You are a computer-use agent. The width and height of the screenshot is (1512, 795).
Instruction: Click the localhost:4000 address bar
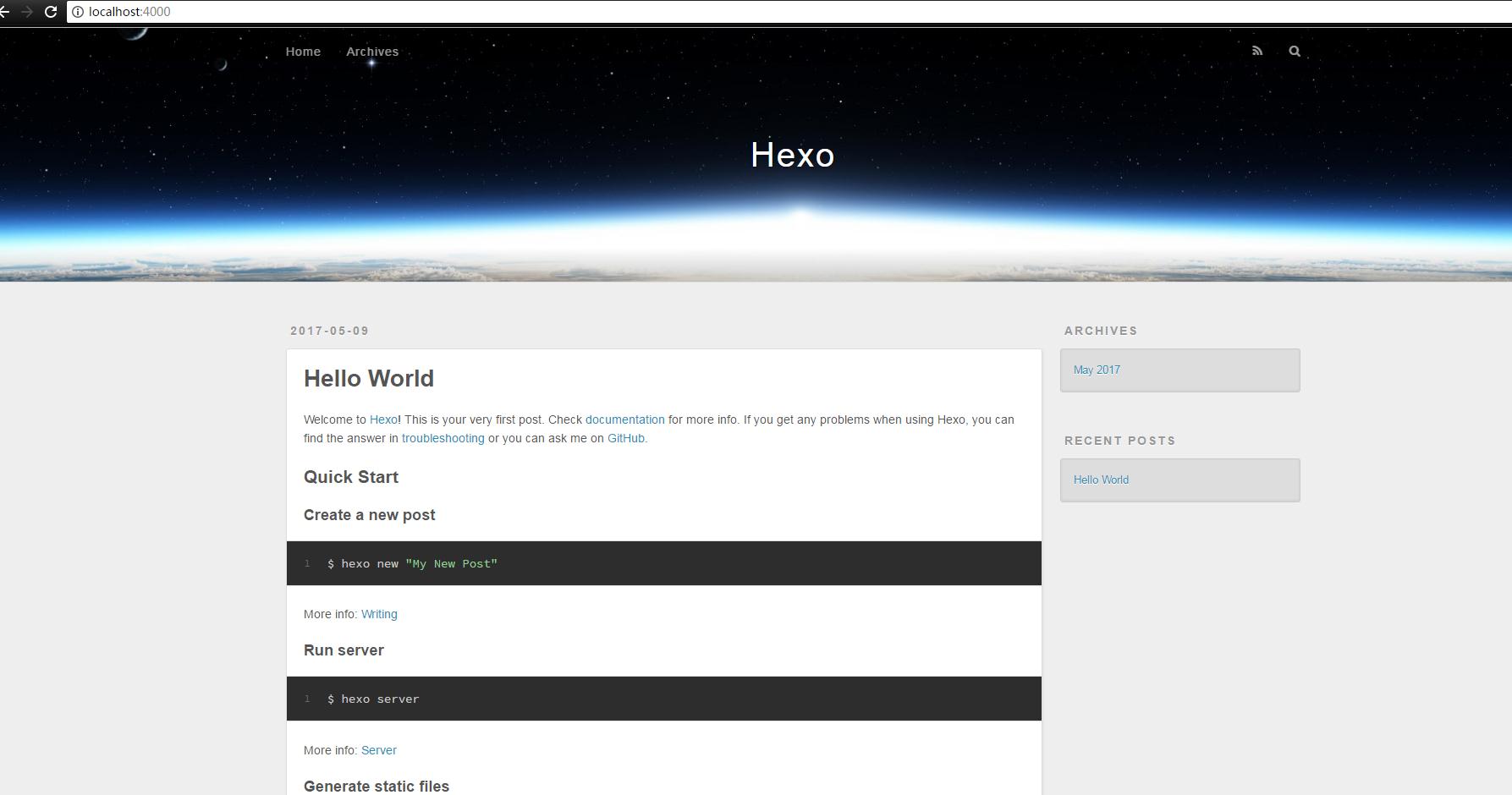(787, 12)
